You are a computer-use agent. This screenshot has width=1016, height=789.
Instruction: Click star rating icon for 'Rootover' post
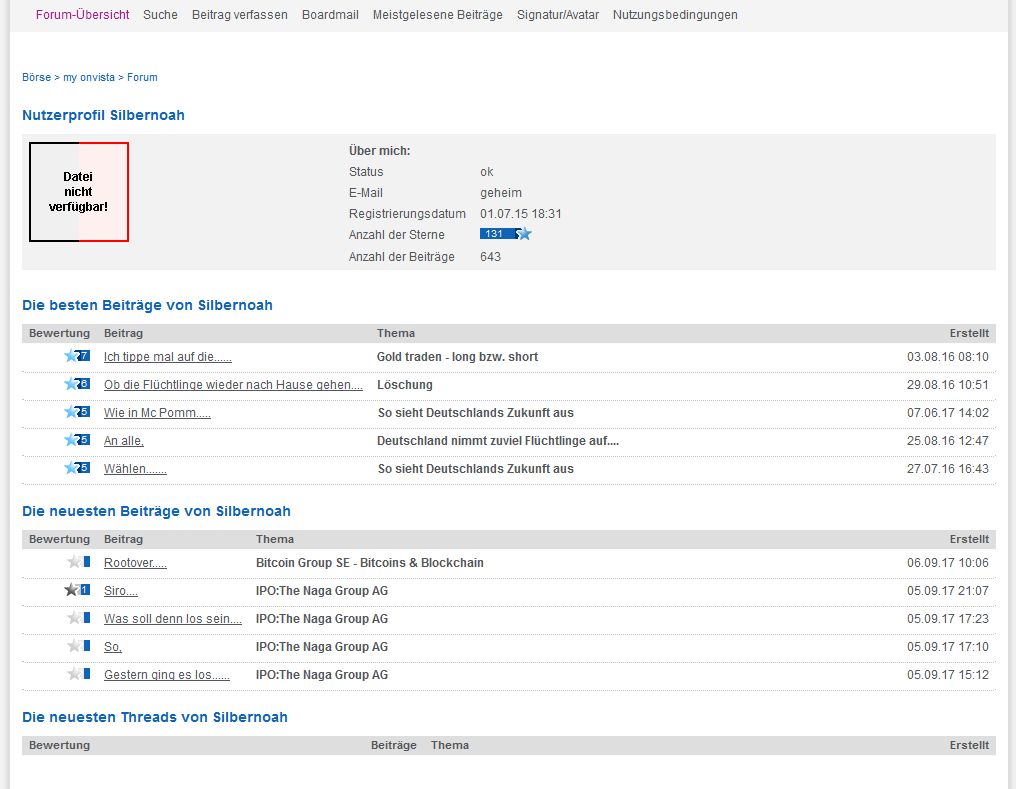click(x=77, y=563)
